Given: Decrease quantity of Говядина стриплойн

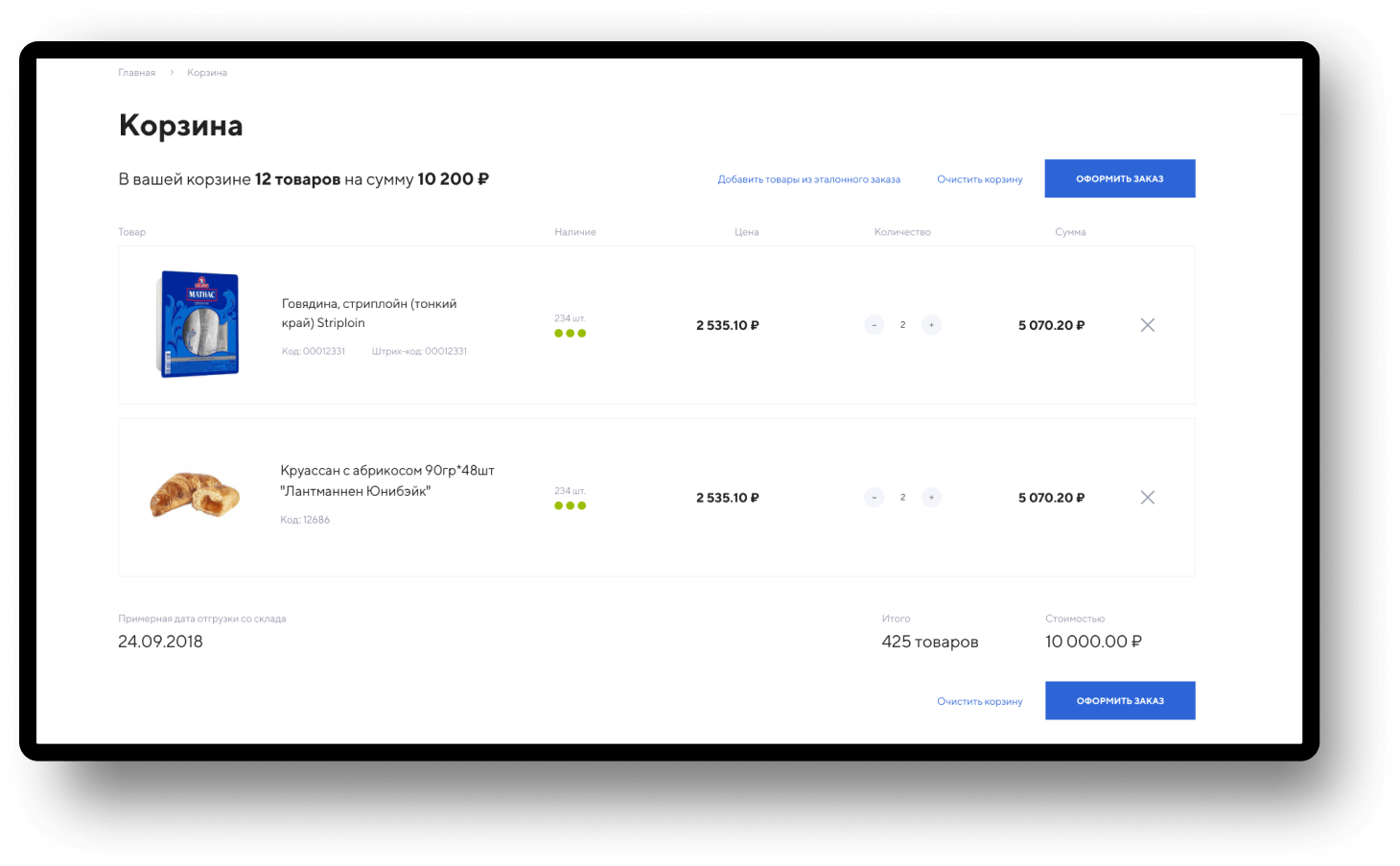Looking at the screenshot, I should [874, 325].
